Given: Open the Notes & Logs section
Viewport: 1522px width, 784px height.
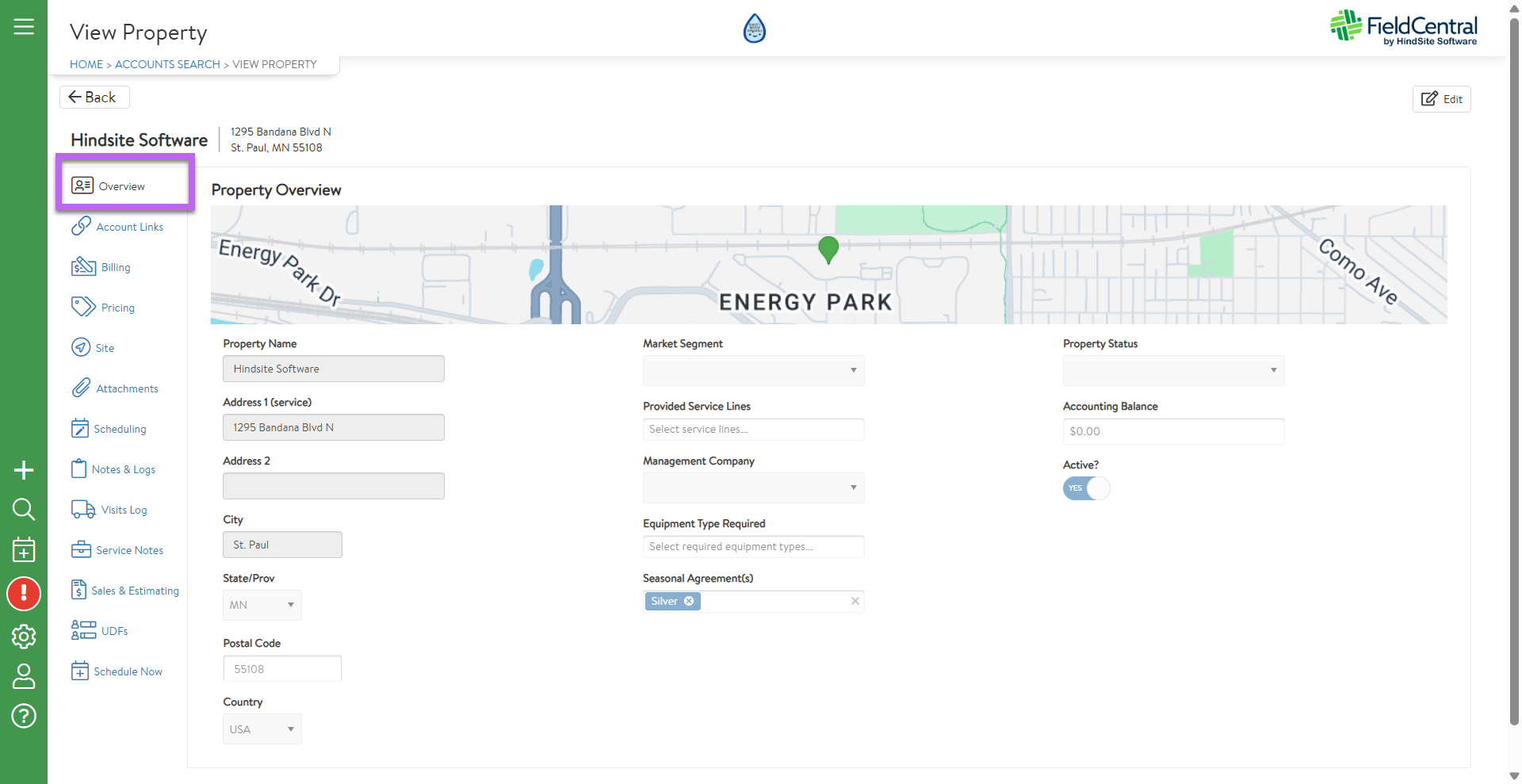Looking at the screenshot, I should [x=123, y=469].
